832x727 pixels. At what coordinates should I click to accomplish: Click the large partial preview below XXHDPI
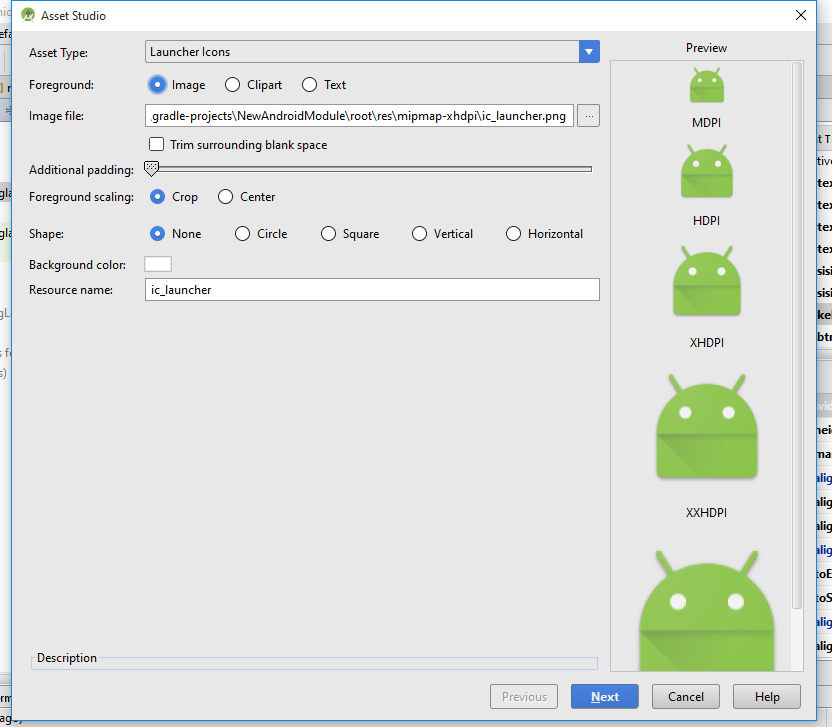pos(706,610)
